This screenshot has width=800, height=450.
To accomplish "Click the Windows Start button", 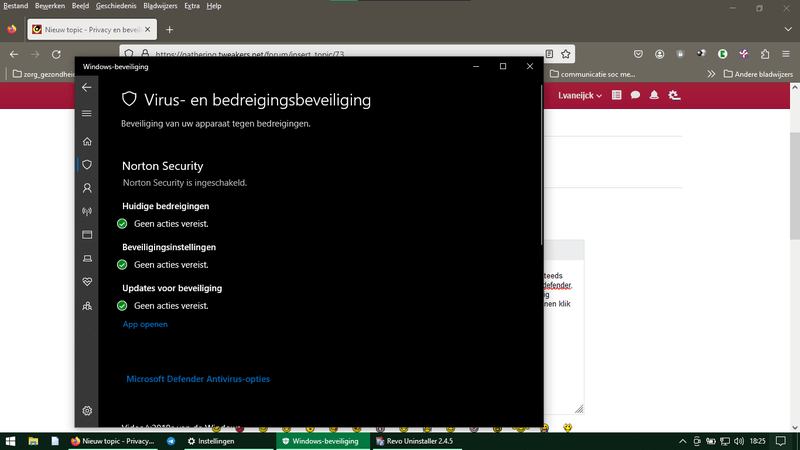I will (x=10, y=441).
